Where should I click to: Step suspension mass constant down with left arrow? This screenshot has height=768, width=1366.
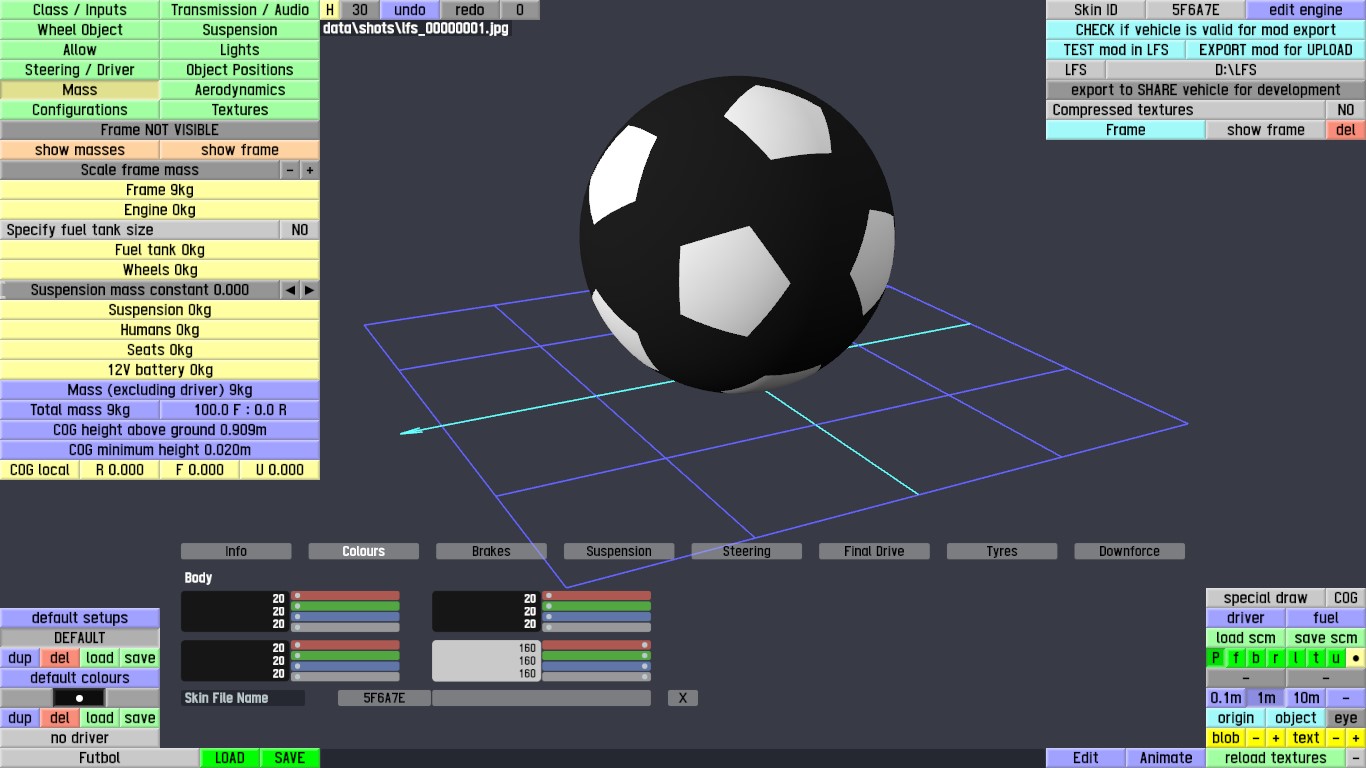click(290, 290)
